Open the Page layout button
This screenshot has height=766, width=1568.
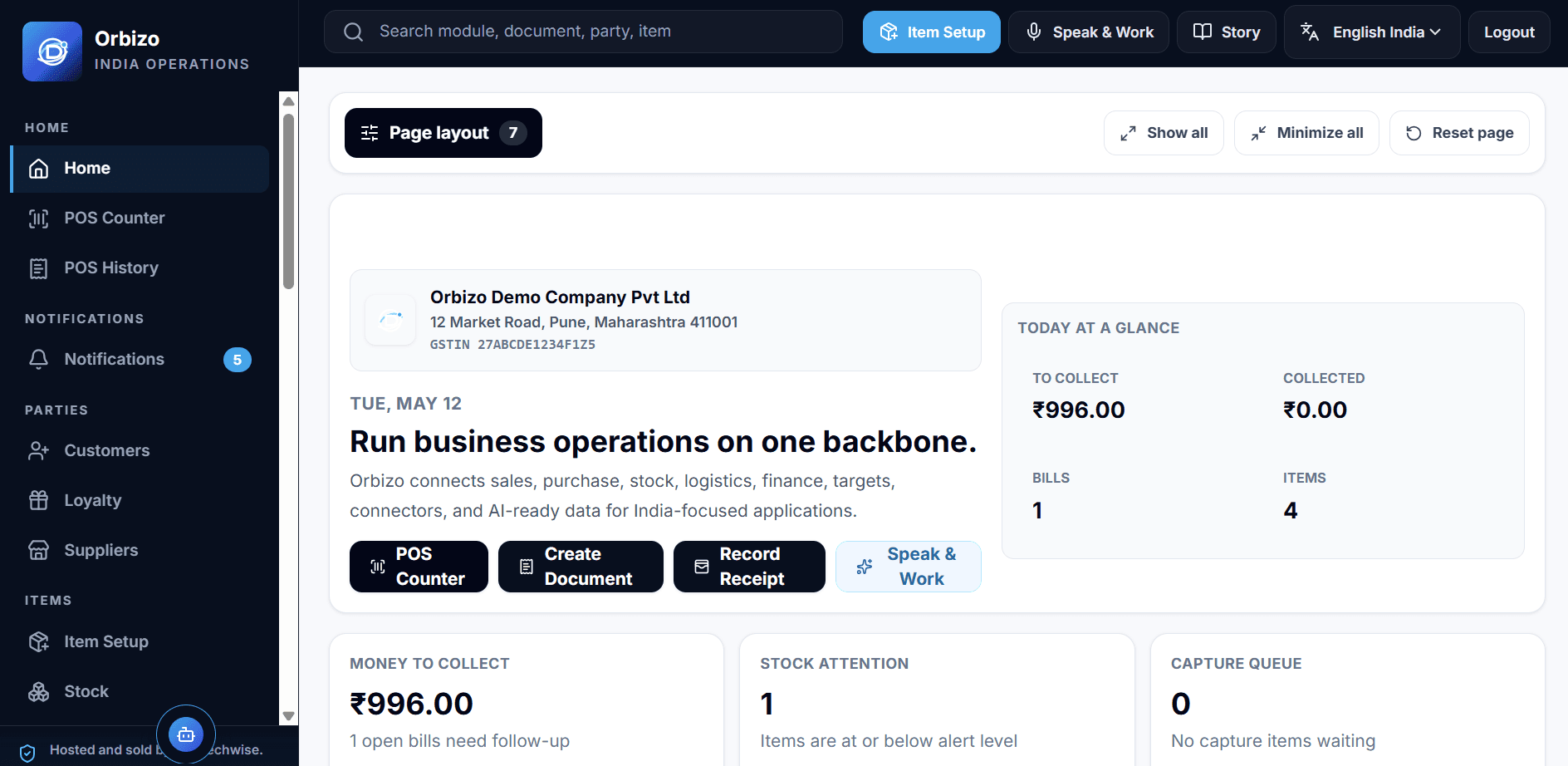[443, 133]
